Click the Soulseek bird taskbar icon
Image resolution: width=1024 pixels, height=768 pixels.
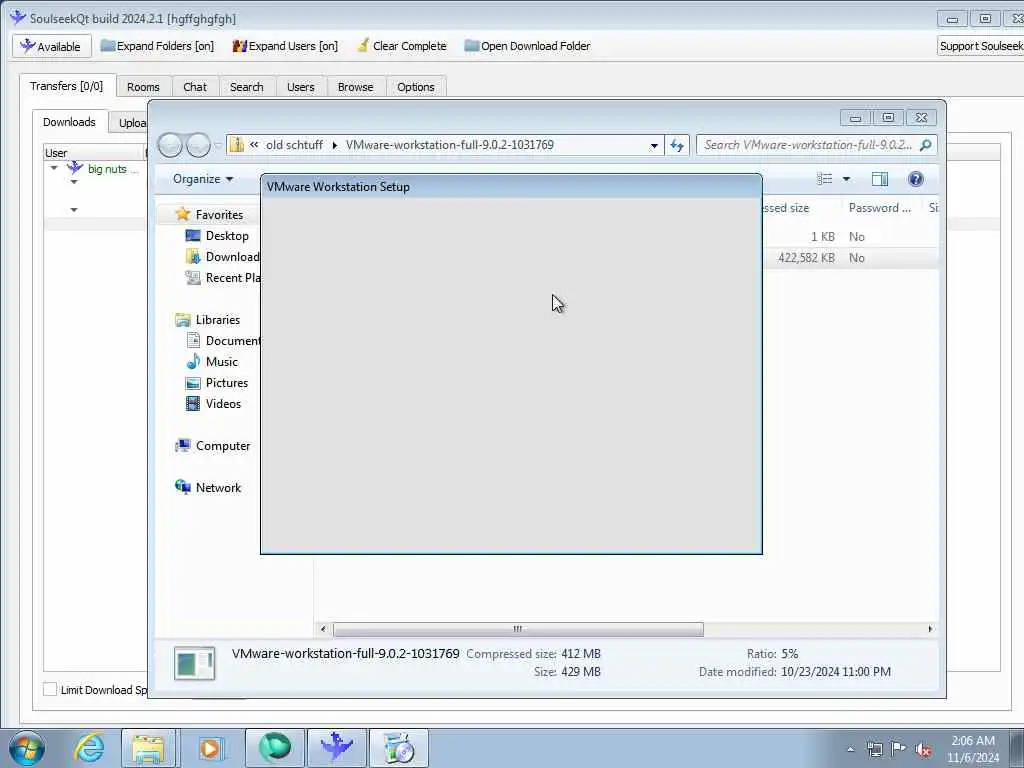click(x=337, y=748)
